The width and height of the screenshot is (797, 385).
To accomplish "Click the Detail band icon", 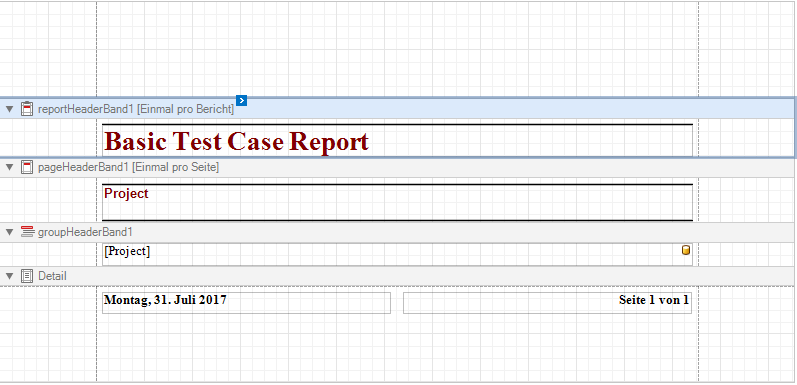I will (x=27, y=276).
